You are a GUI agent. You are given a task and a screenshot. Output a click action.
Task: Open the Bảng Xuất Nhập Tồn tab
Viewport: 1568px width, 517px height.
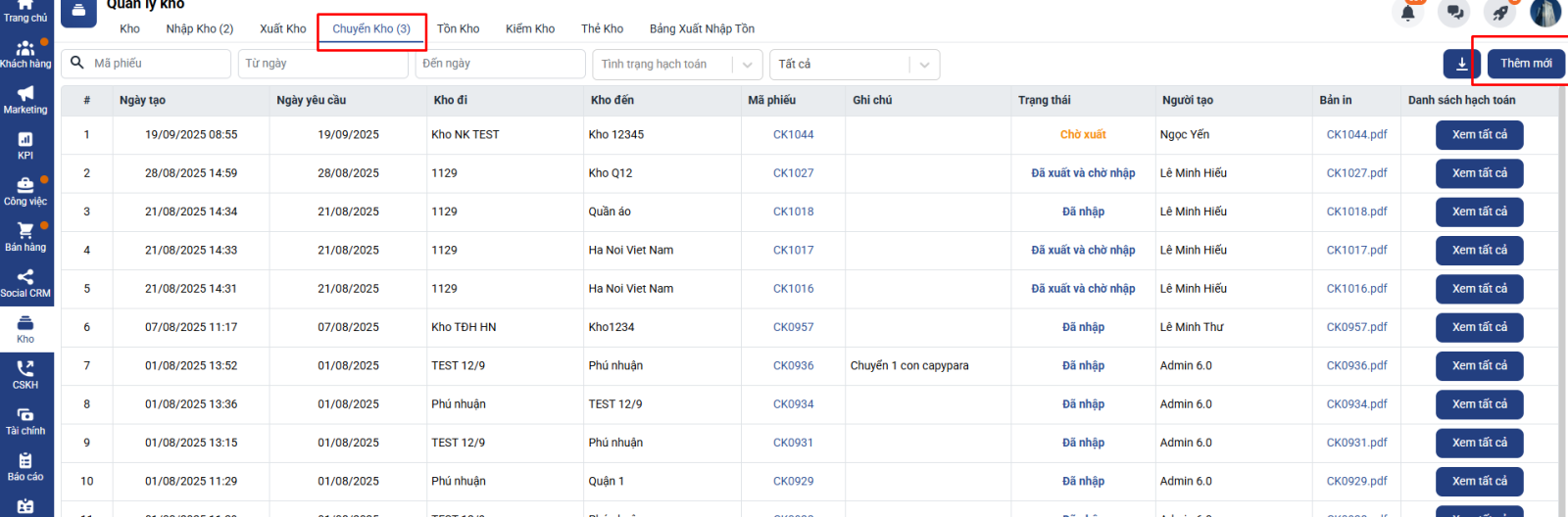point(702,28)
